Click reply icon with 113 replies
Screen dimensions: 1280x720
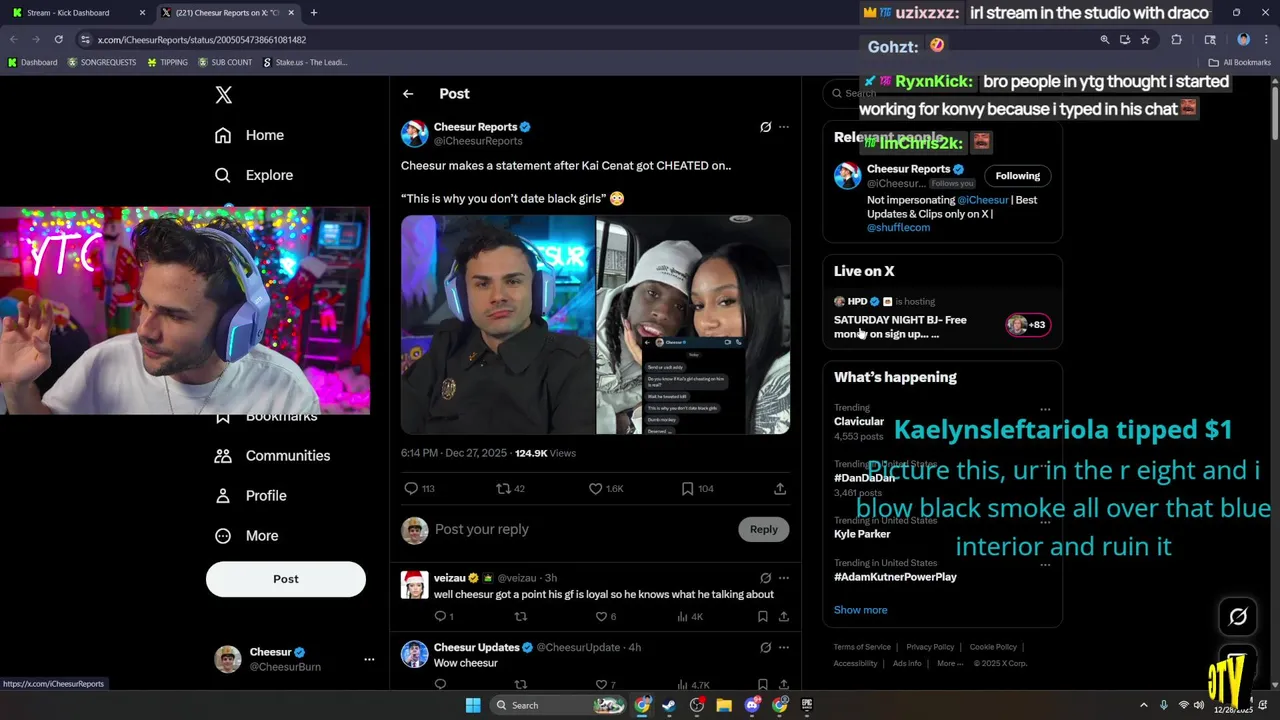(419, 488)
